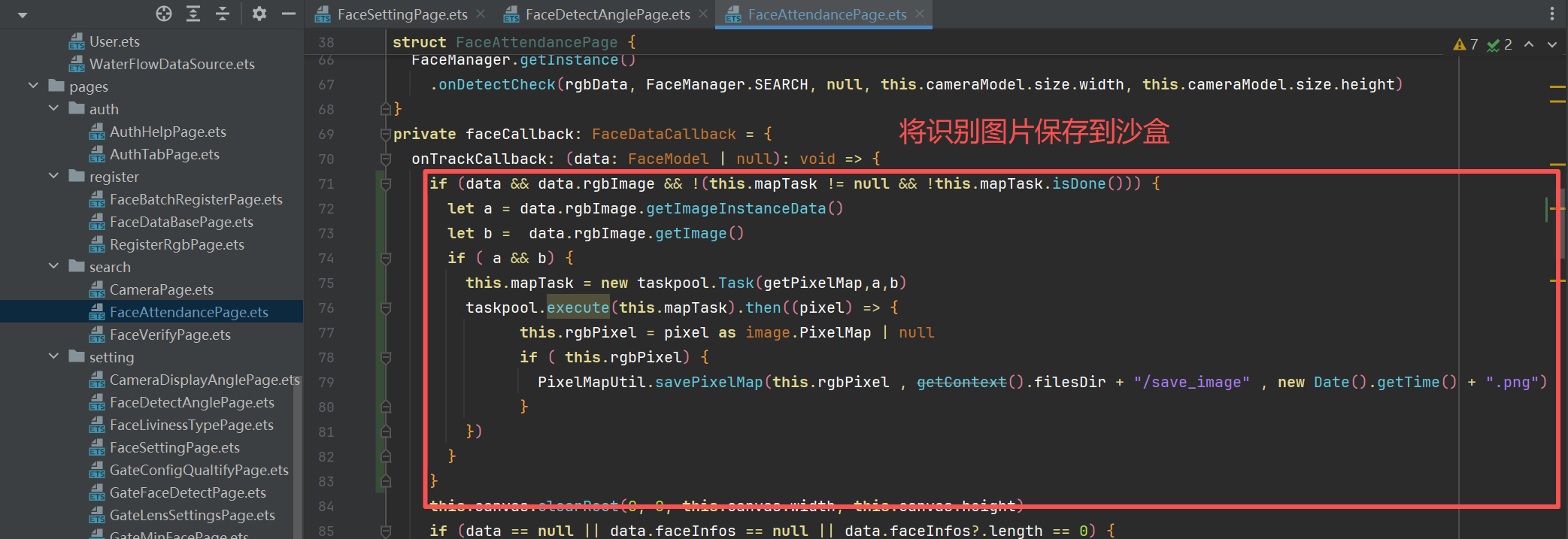
Task: Select GateLensSettingsPage.ets file
Action: (x=193, y=515)
